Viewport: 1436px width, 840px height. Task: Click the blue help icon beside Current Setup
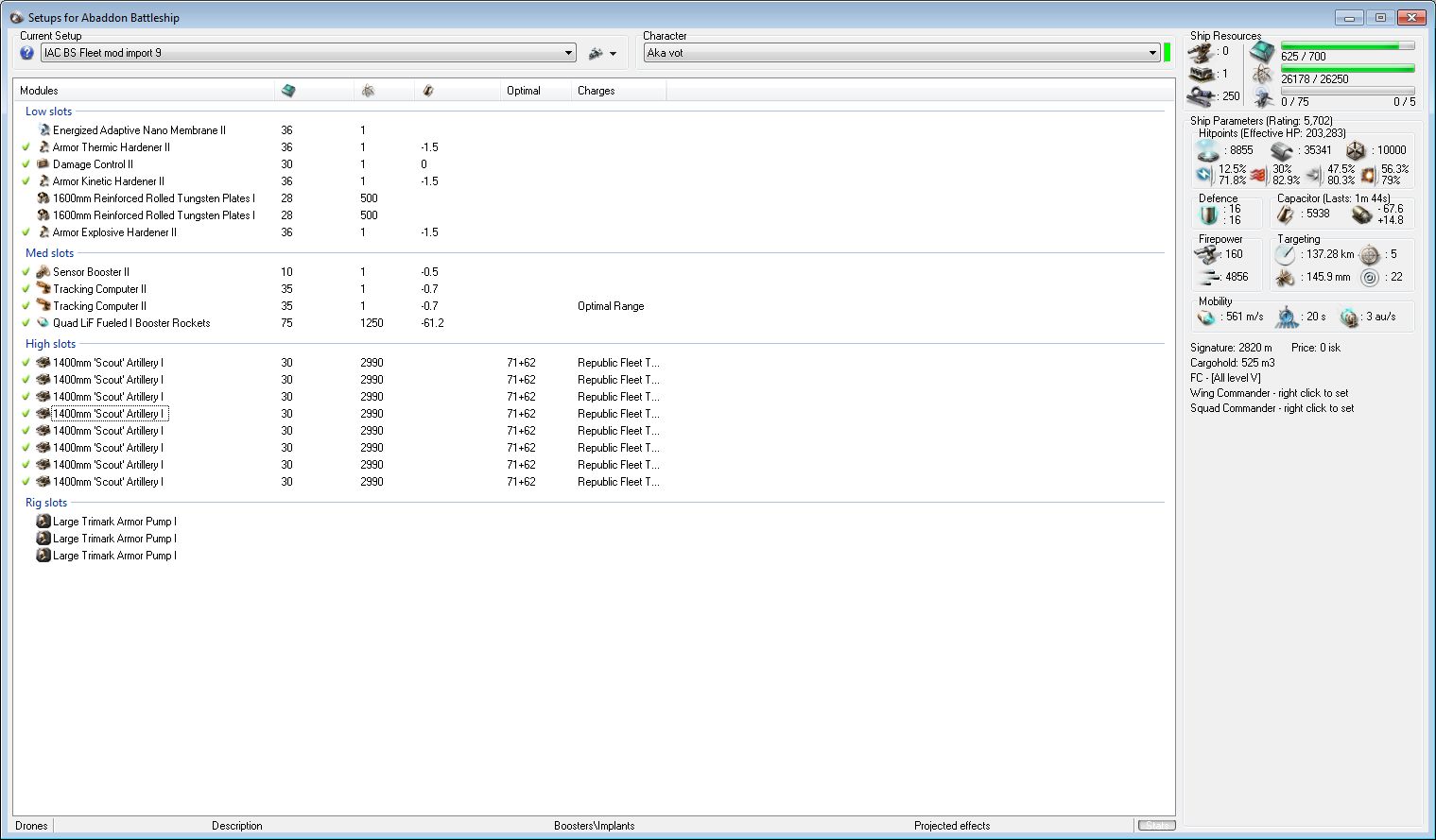(26, 53)
